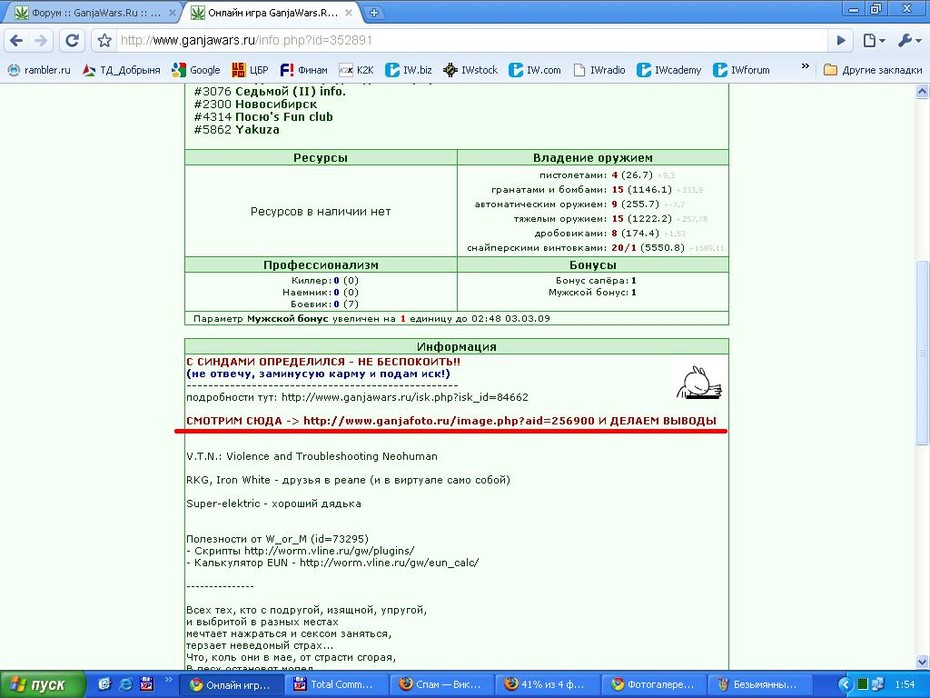Screen dimensions: 930x698
Task: Open the Новосибирск syndicate link
Action: pyautogui.click(x=276, y=104)
